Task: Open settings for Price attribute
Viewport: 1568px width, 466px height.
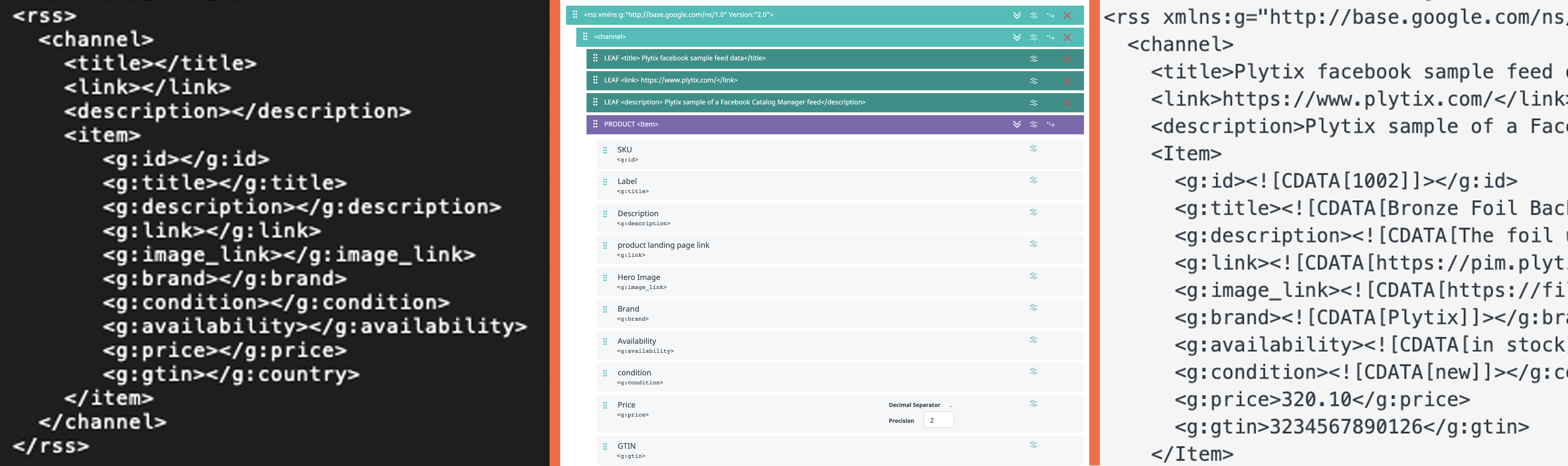Action: [x=1033, y=404]
